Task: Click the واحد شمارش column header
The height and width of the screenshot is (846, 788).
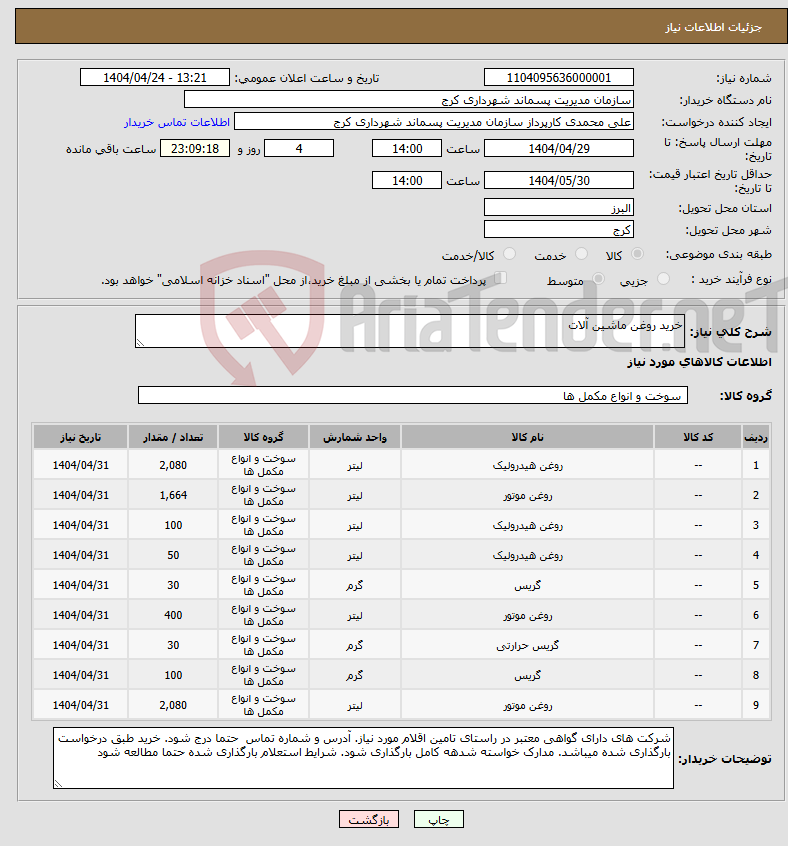Action: point(355,437)
